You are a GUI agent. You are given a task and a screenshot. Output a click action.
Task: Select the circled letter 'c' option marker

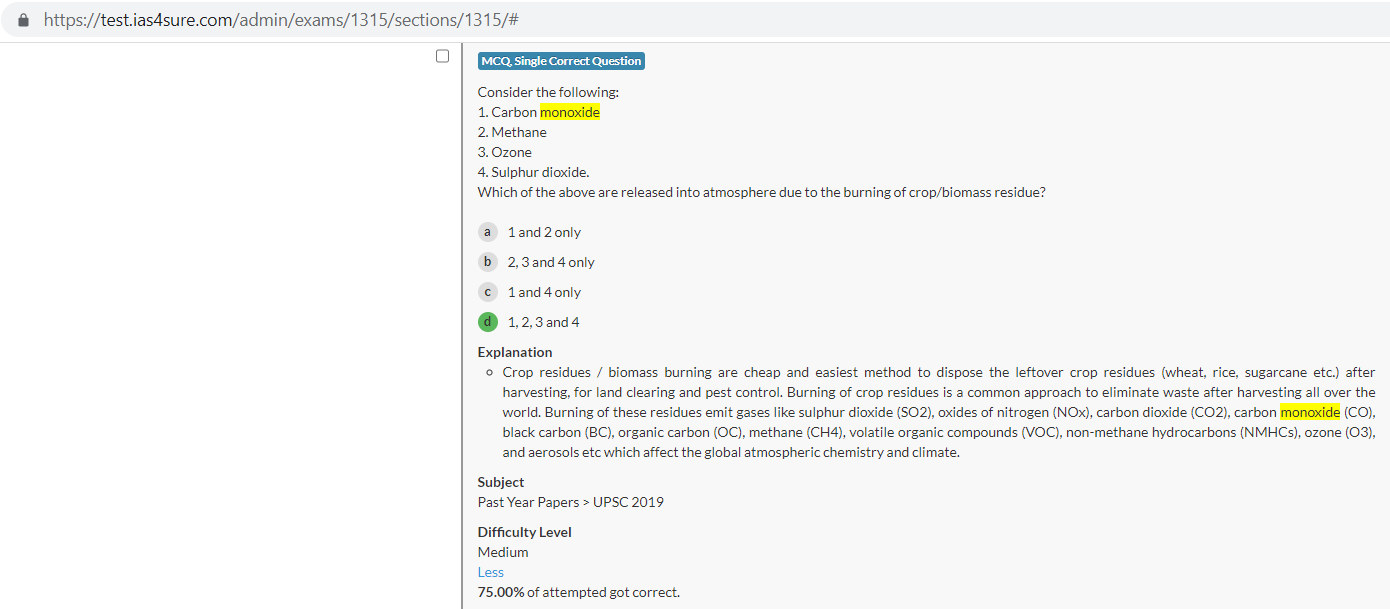point(487,292)
